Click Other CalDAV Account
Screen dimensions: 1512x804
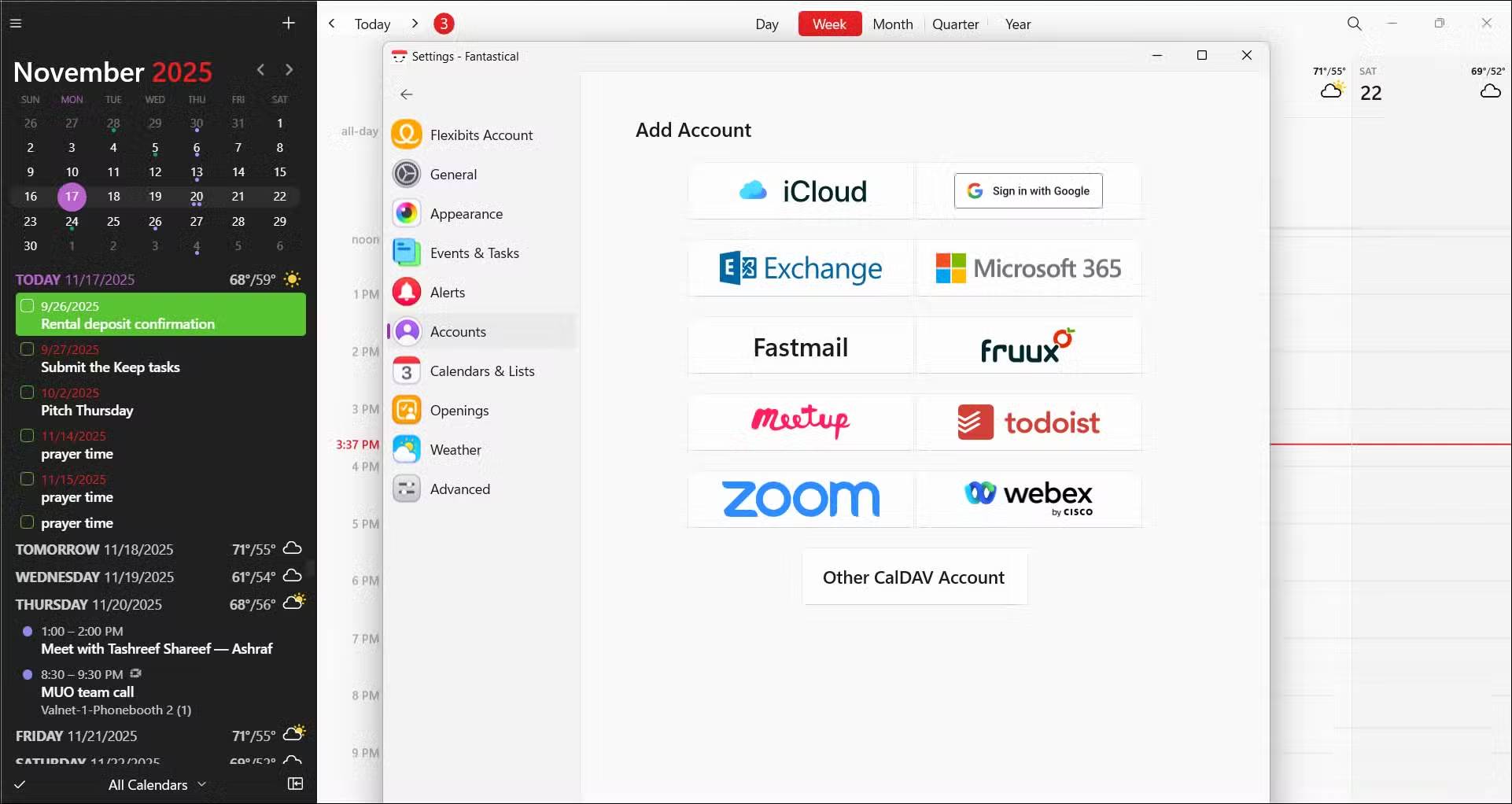click(914, 577)
